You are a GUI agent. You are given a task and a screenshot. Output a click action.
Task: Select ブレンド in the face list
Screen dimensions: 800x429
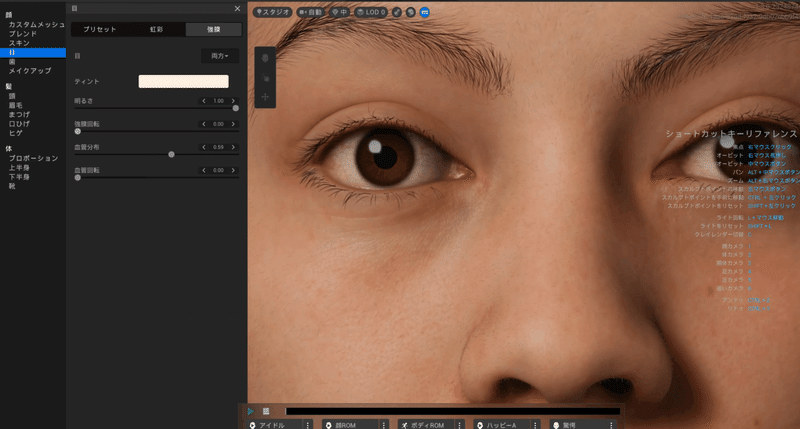click(22, 34)
